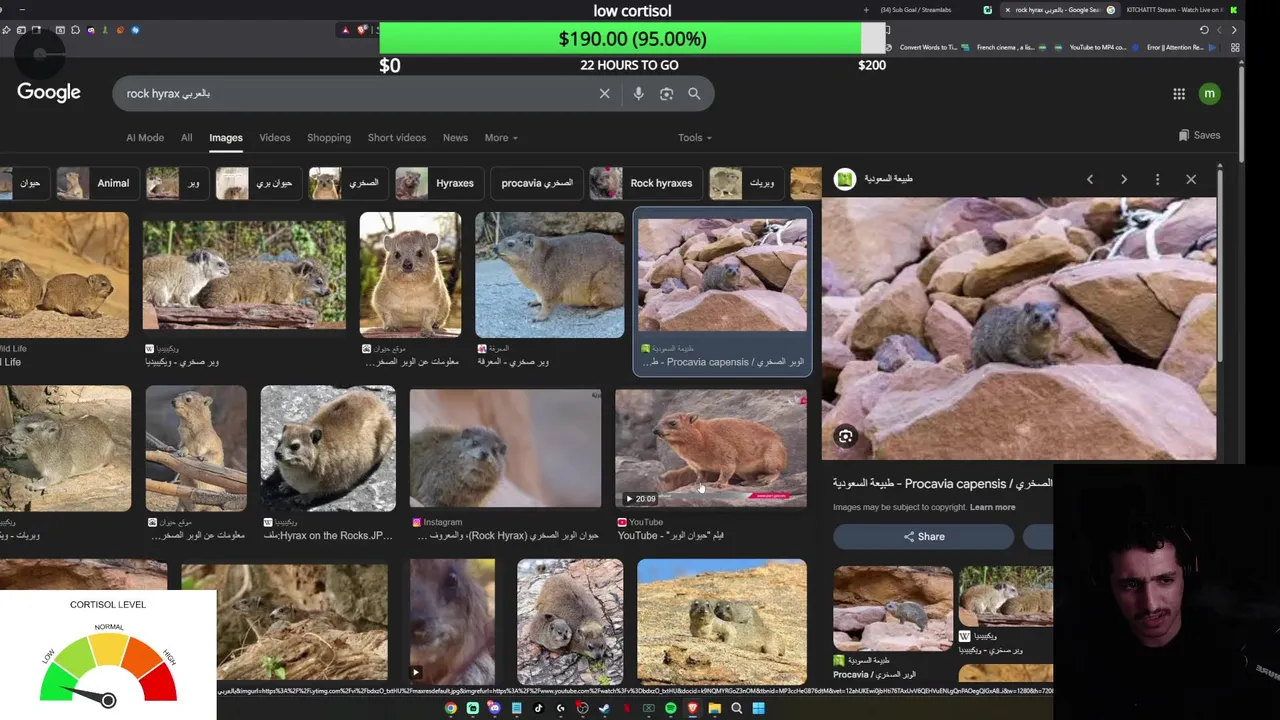Image resolution: width=1280 pixels, height=720 pixels.
Task: Open the two hyraxes on log thumbnail
Action: [244, 275]
